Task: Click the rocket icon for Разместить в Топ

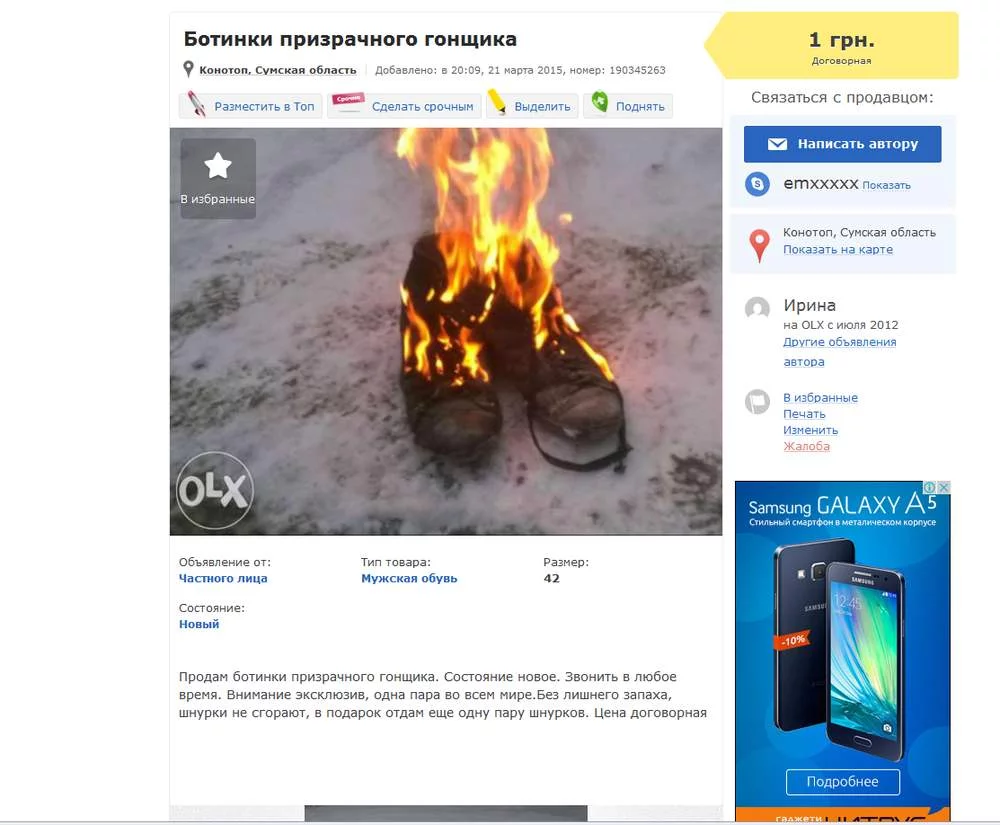Action: coord(196,104)
